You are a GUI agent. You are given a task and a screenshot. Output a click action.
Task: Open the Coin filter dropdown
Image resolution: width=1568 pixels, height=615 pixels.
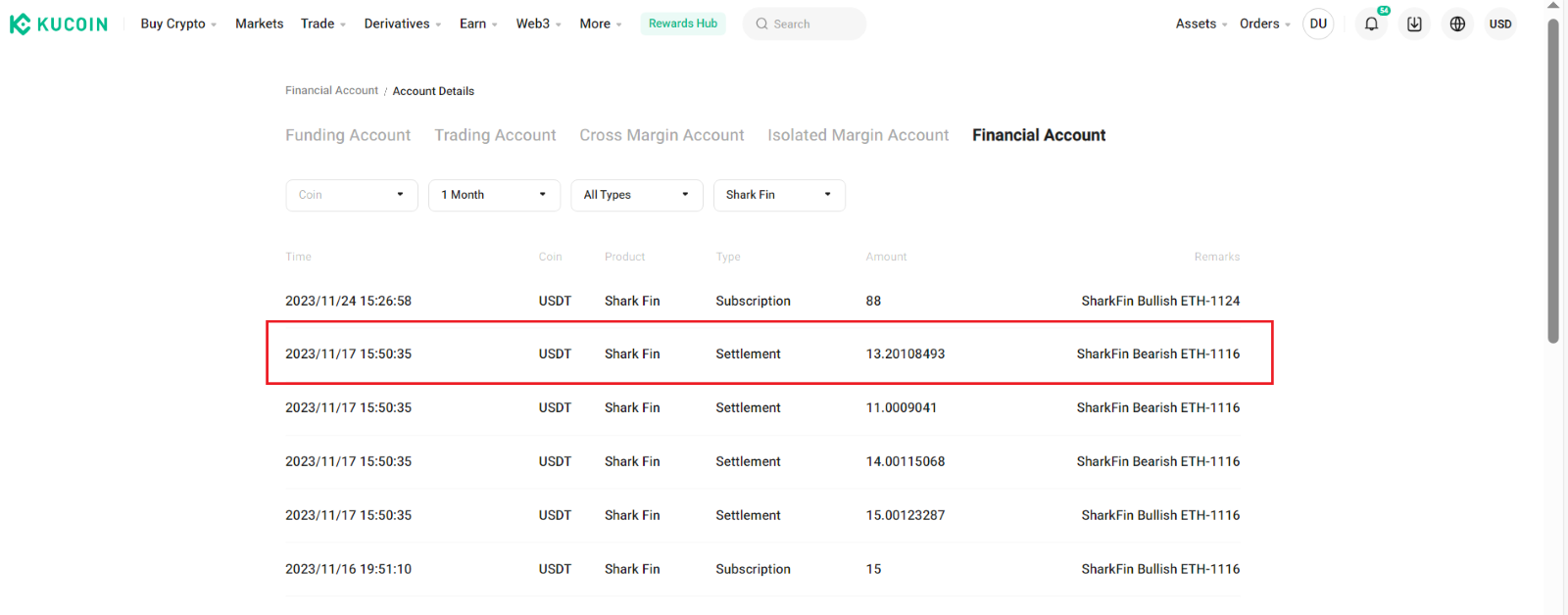(x=352, y=195)
